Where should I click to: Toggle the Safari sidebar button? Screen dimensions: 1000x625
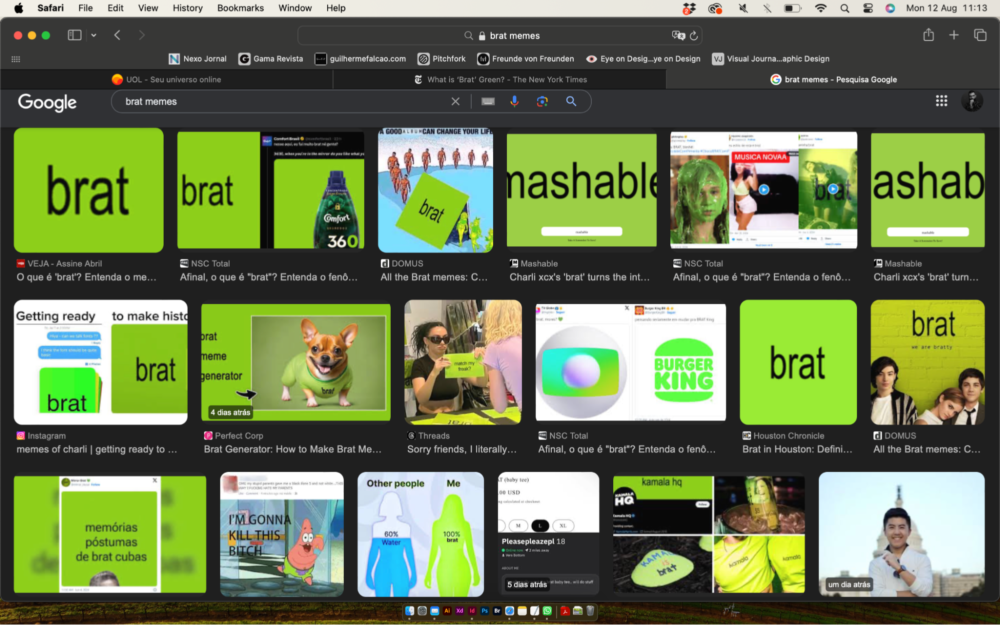[x=75, y=35]
